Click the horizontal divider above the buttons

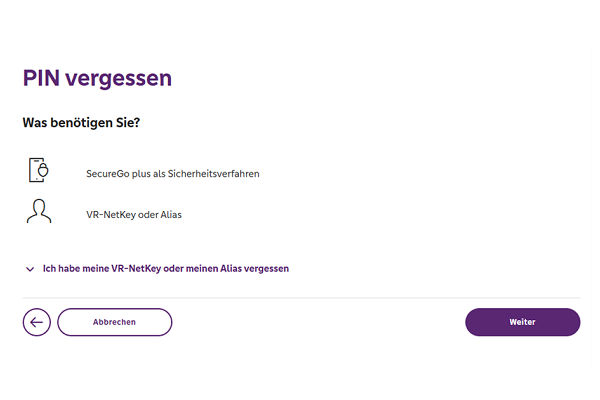(x=300, y=298)
